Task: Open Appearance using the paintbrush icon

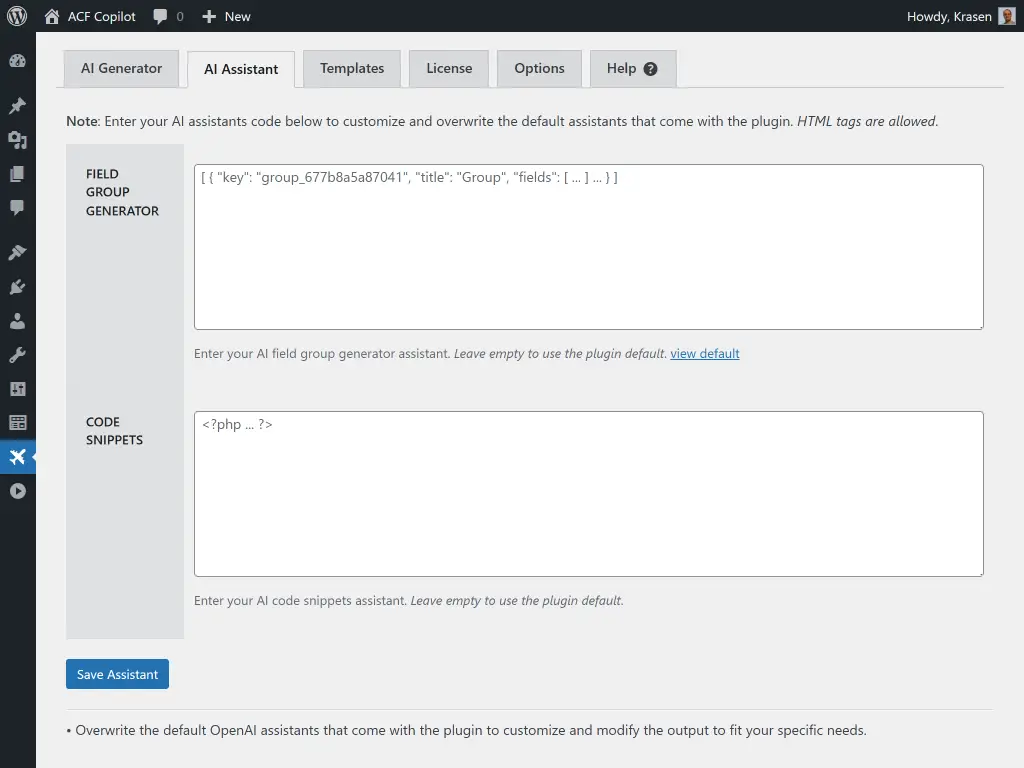Action: [x=17, y=252]
